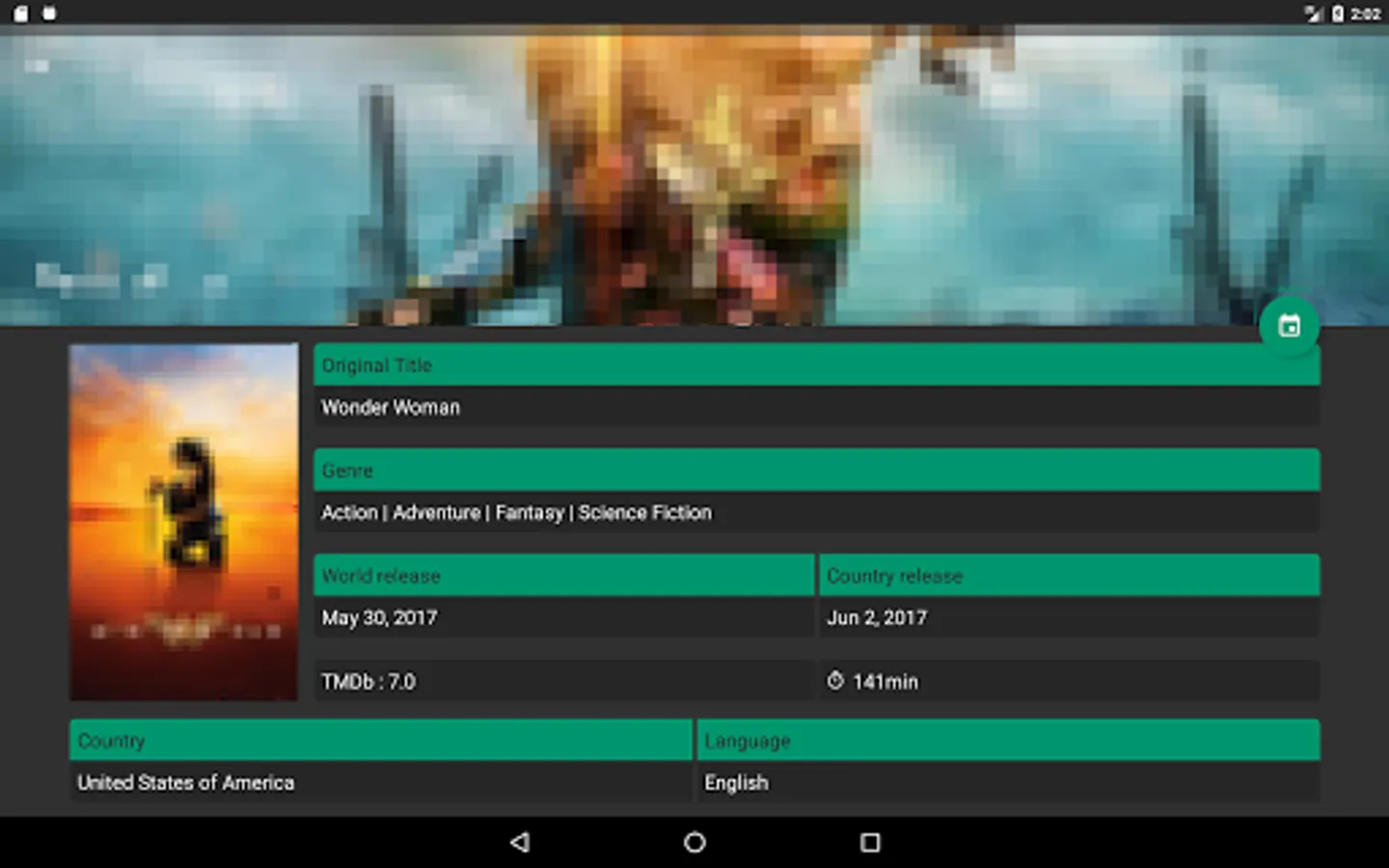1389x868 pixels.
Task: Tap the Android Back navigation button
Action: click(520, 842)
